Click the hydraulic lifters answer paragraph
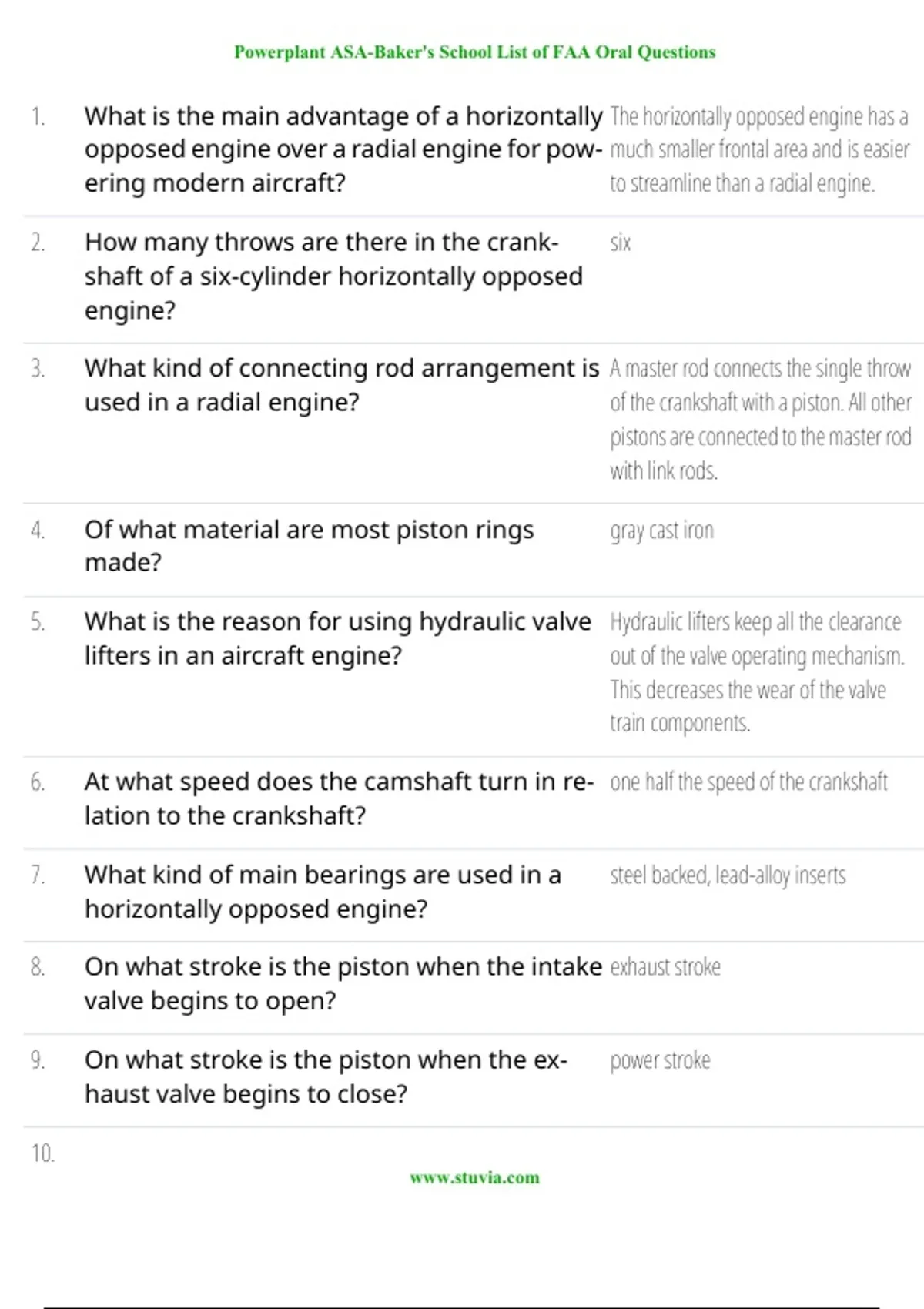The height and width of the screenshot is (1309, 924). click(757, 672)
